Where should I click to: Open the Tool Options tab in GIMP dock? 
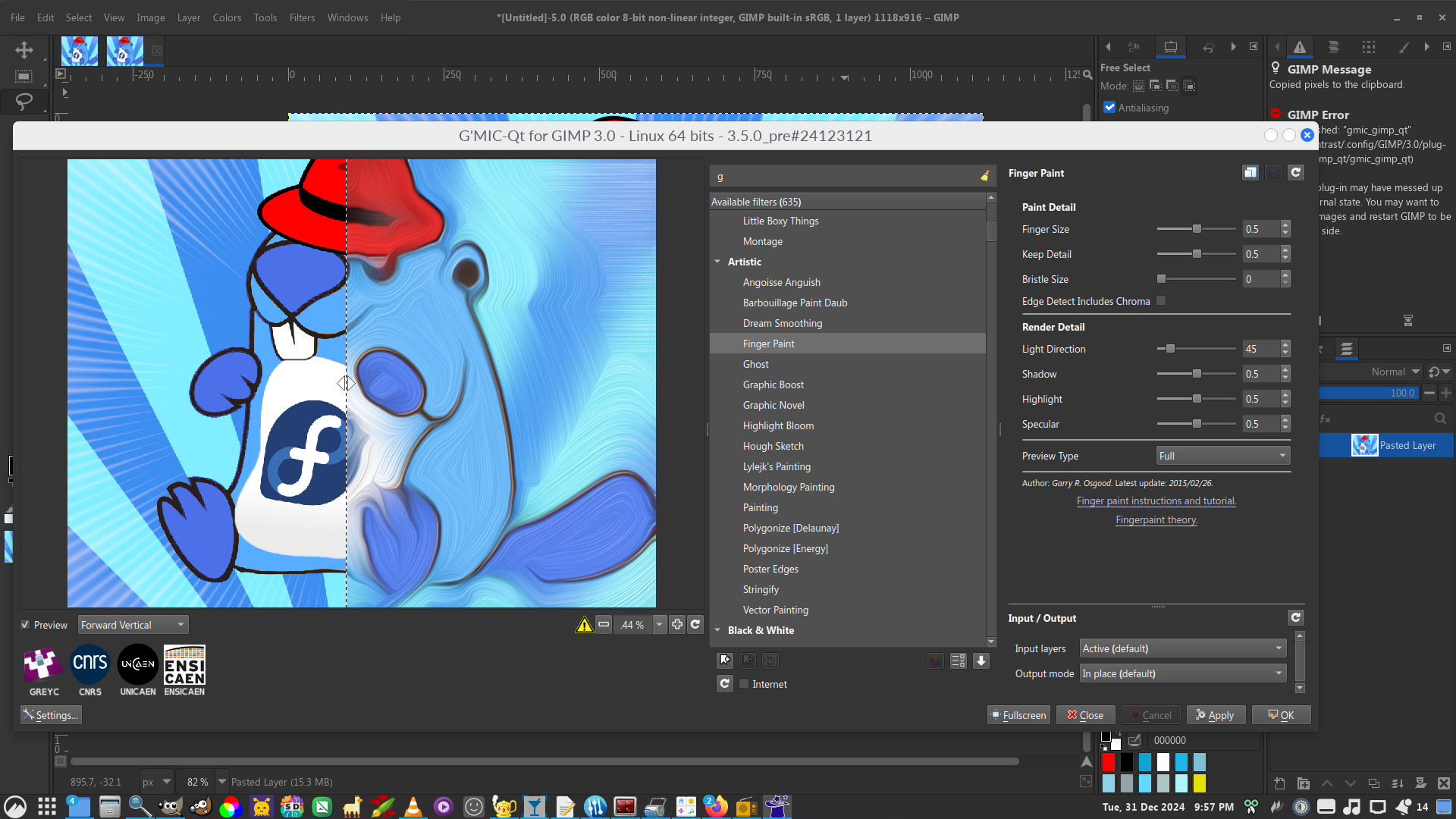click(1171, 47)
